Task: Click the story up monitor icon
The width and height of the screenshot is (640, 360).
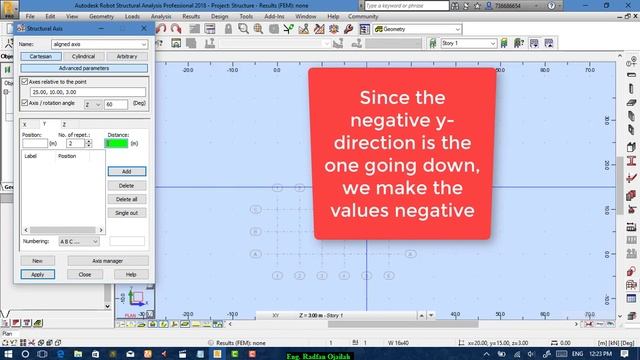Action: click(x=549, y=43)
